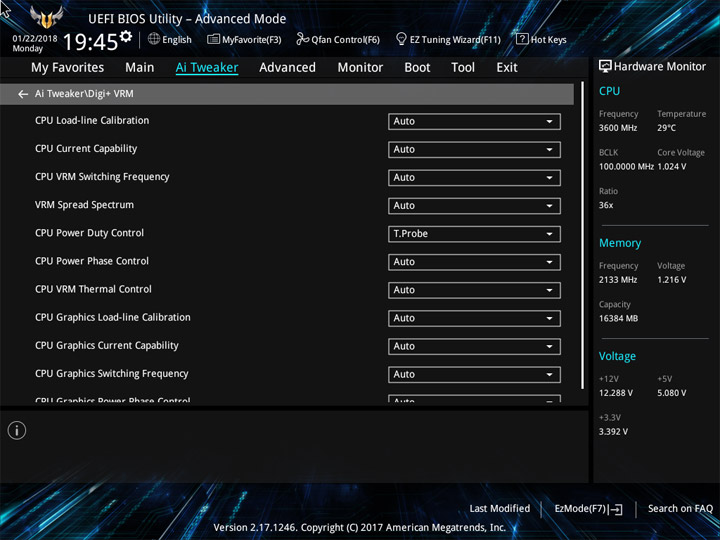This screenshot has height=540, width=720.
Task: Open the English language selector globe icon
Action: 154,39
